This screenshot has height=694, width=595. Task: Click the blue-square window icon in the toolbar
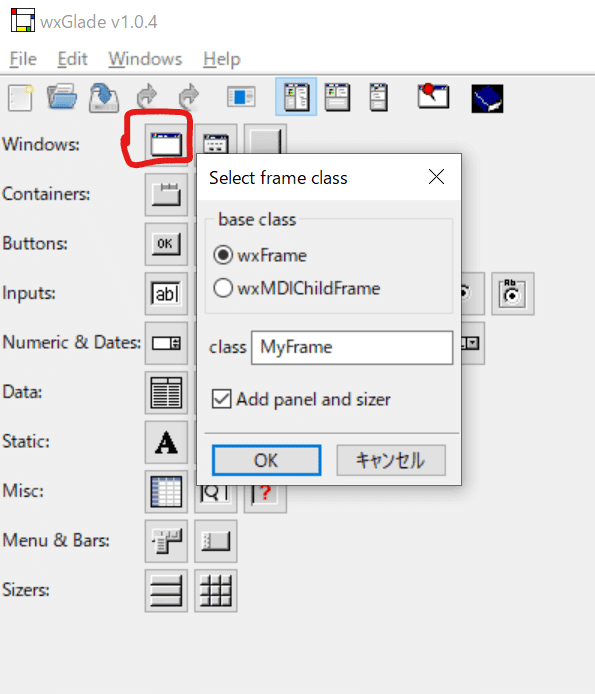pos(241,96)
